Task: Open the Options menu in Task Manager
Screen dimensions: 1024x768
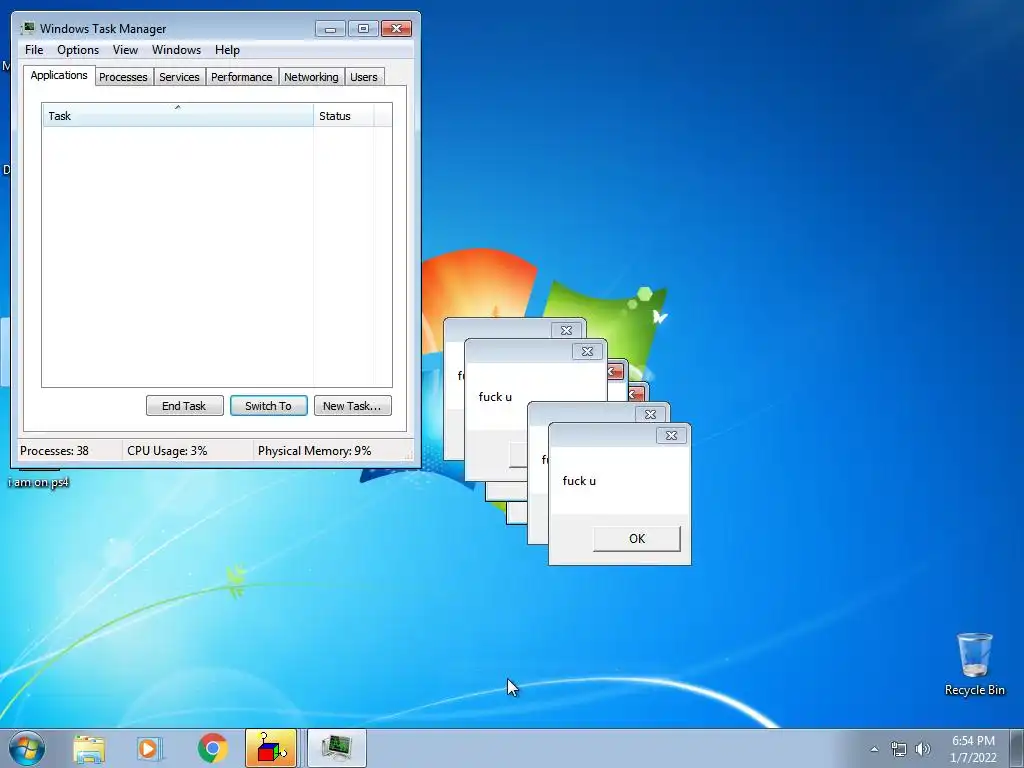Action: pyautogui.click(x=78, y=50)
